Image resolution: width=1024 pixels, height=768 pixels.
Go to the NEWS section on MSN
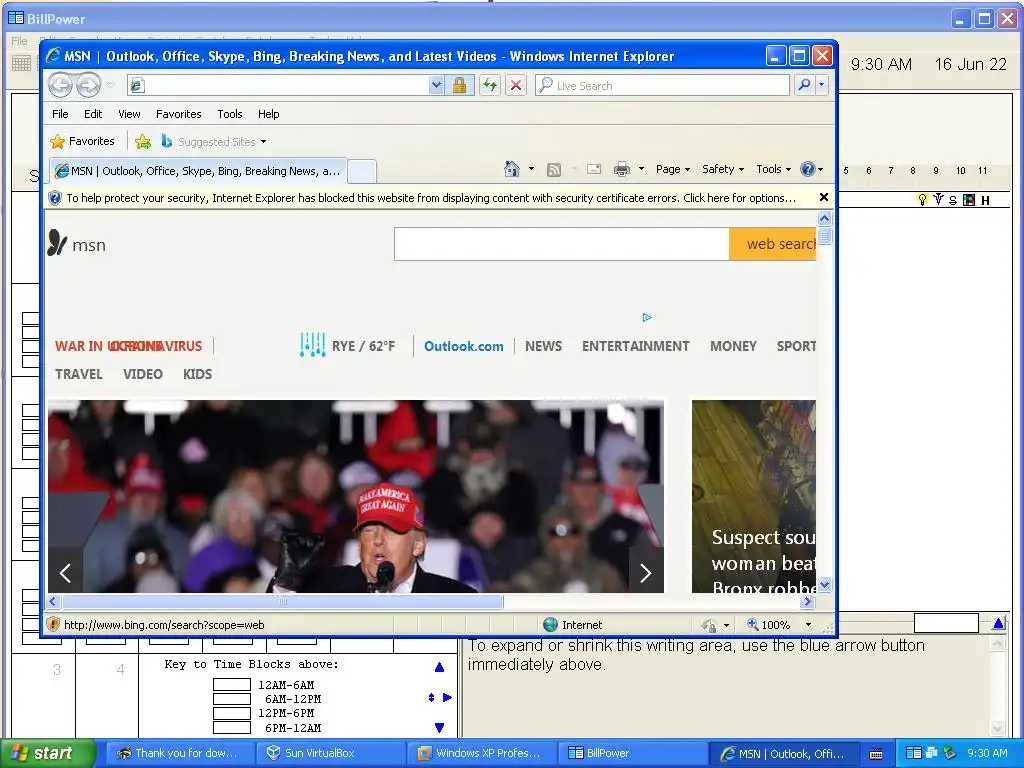(543, 346)
